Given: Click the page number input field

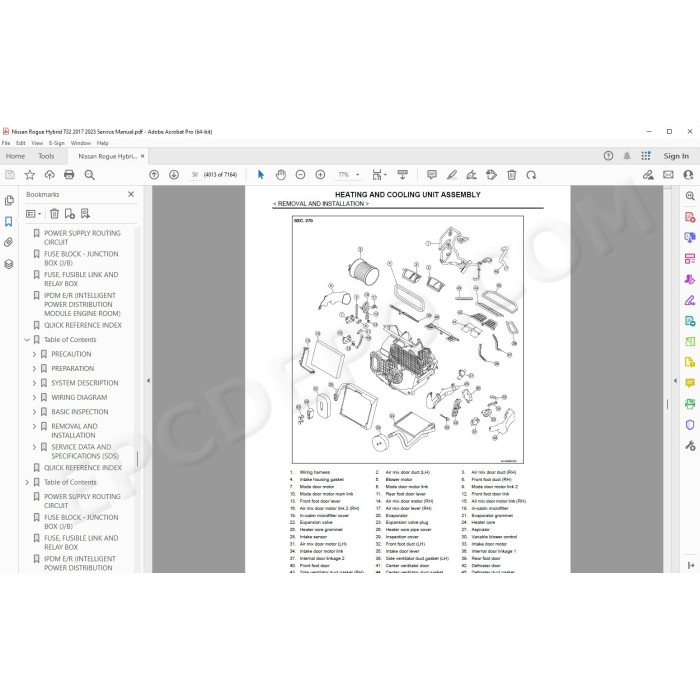Looking at the screenshot, I should tap(195, 175).
